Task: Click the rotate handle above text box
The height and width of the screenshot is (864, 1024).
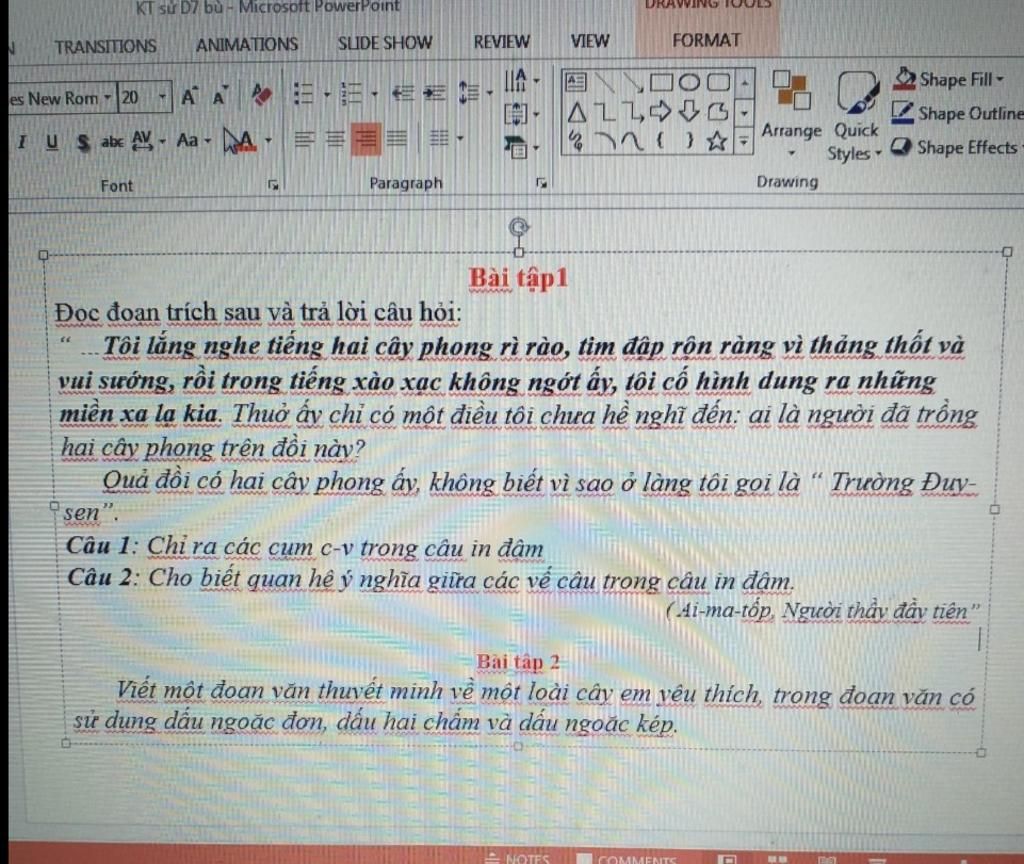Action: (519, 227)
